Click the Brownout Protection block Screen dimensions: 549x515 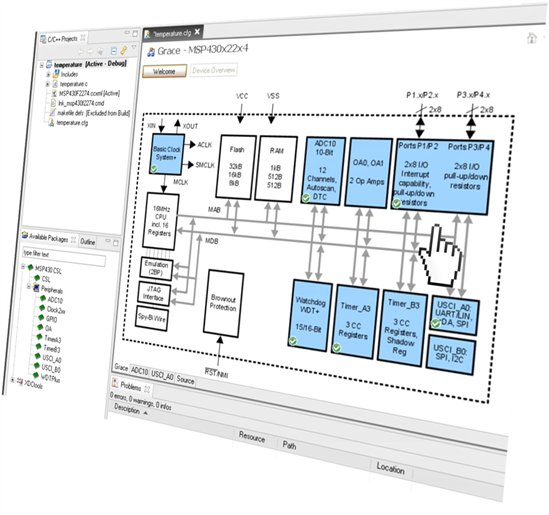point(223,304)
